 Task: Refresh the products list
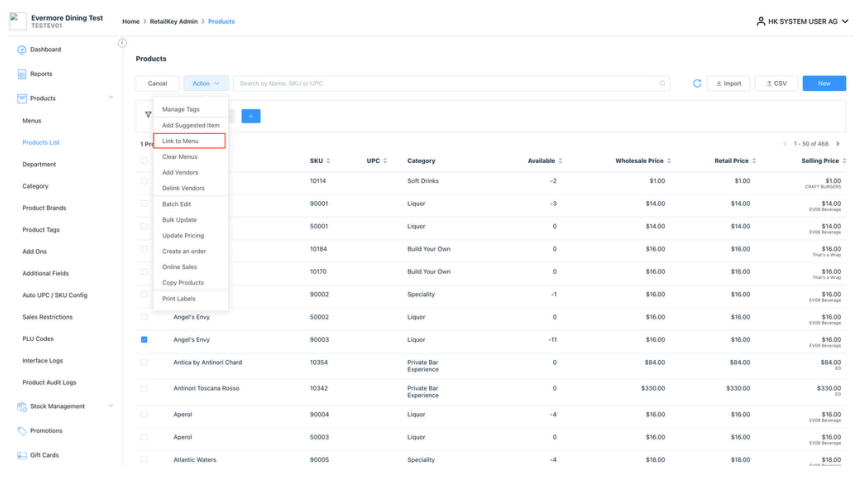click(697, 83)
